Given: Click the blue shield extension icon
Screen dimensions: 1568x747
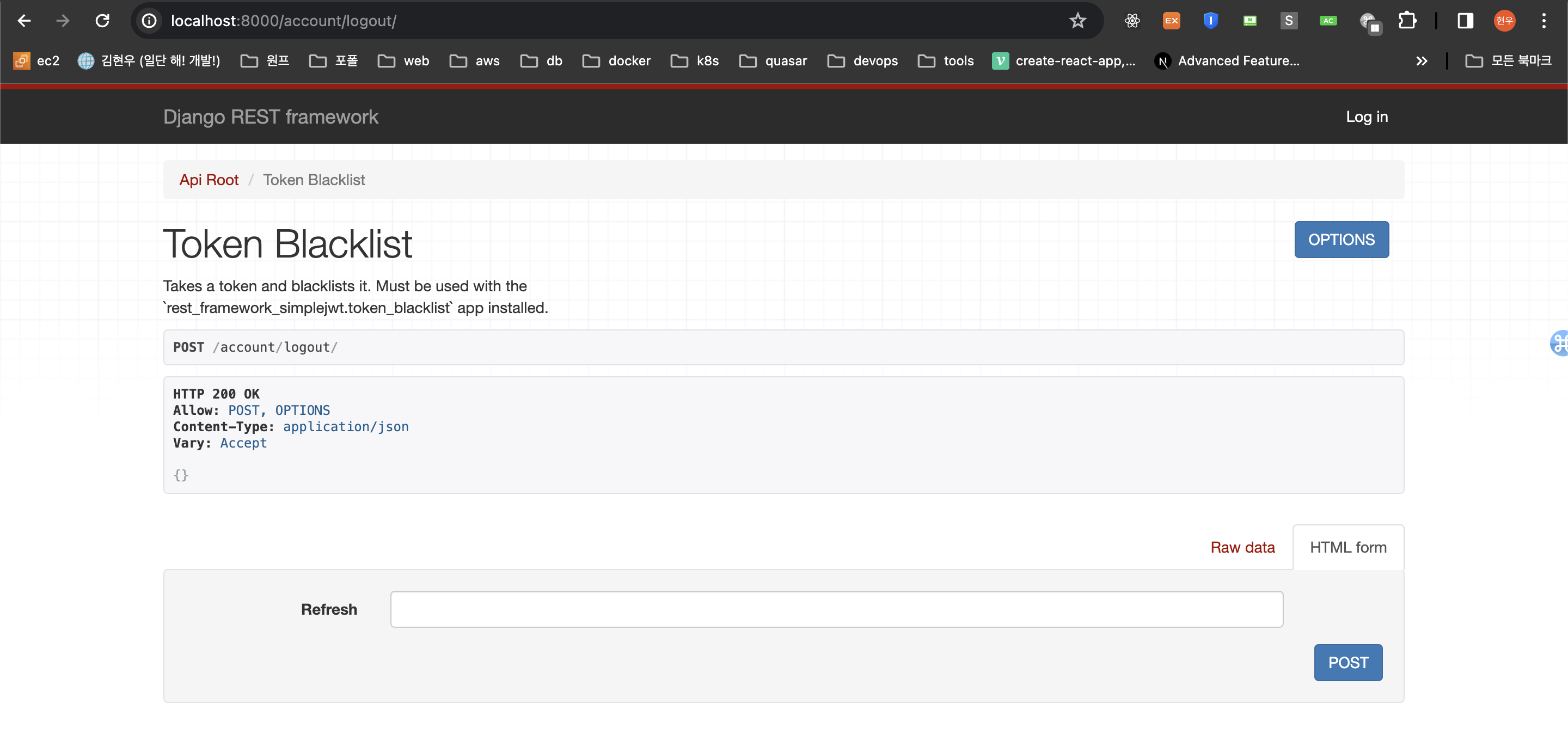Looking at the screenshot, I should click(x=1210, y=21).
